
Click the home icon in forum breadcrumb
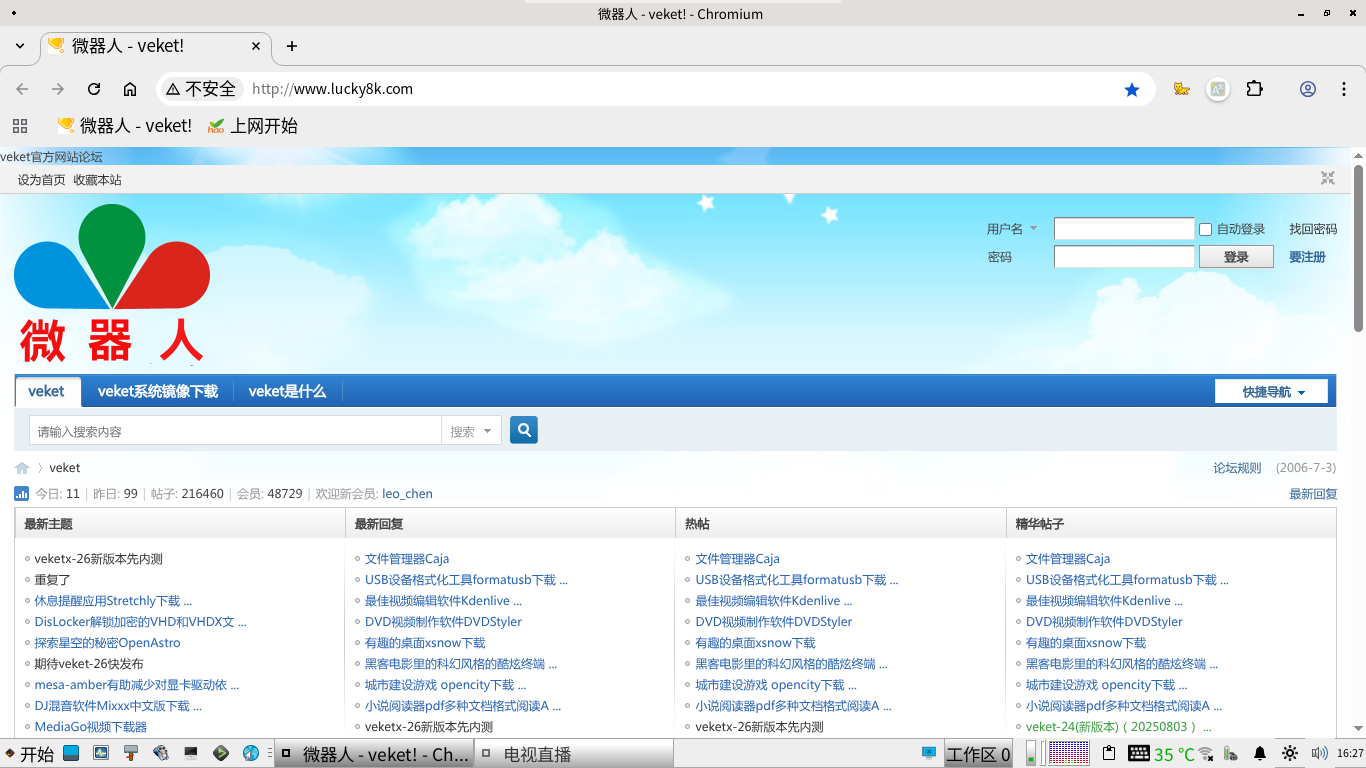(22, 468)
